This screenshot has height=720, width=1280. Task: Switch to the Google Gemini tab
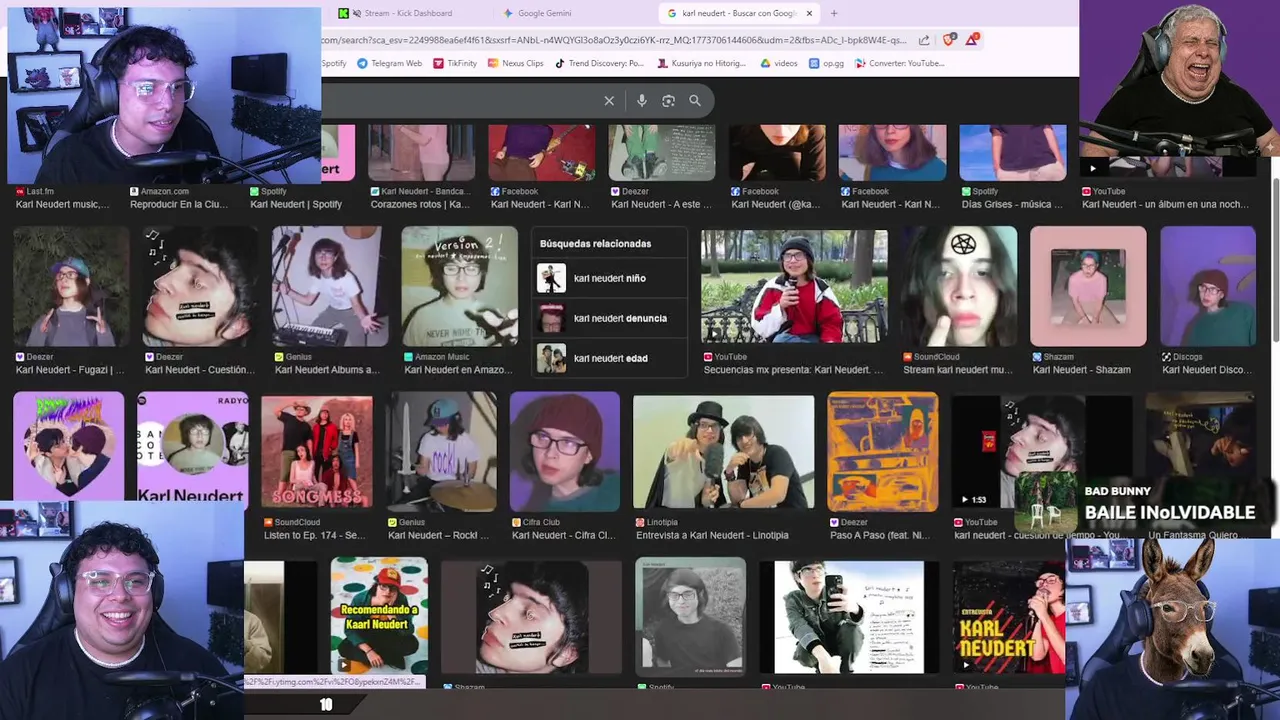tap(545, 13)
